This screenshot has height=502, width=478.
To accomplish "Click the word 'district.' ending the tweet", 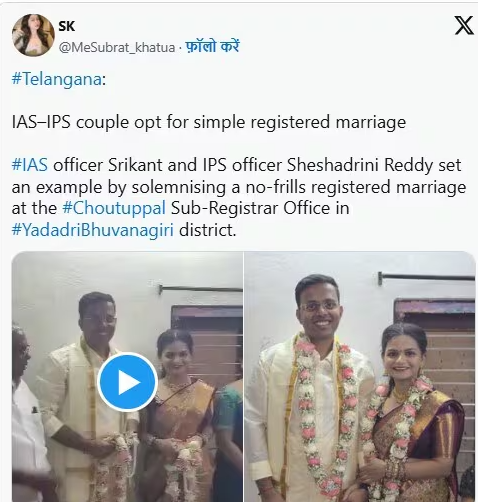I will point(208,230).
